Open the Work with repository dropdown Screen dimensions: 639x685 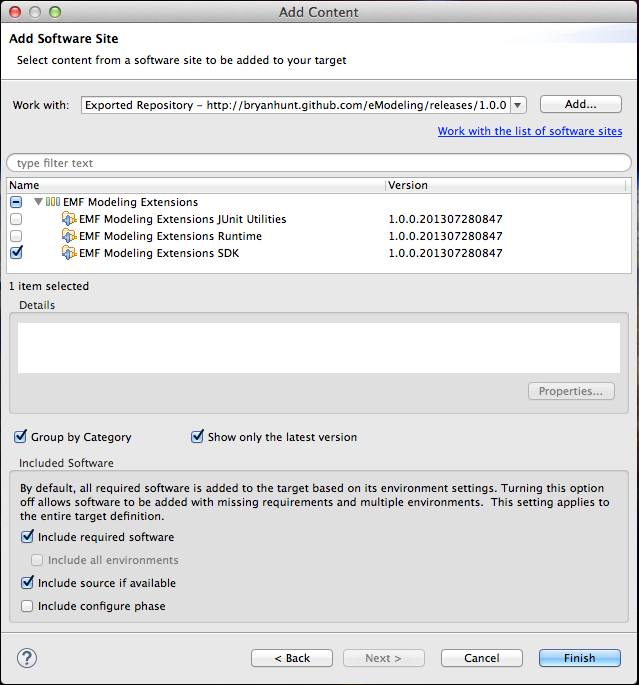click(x=518, y=105)
